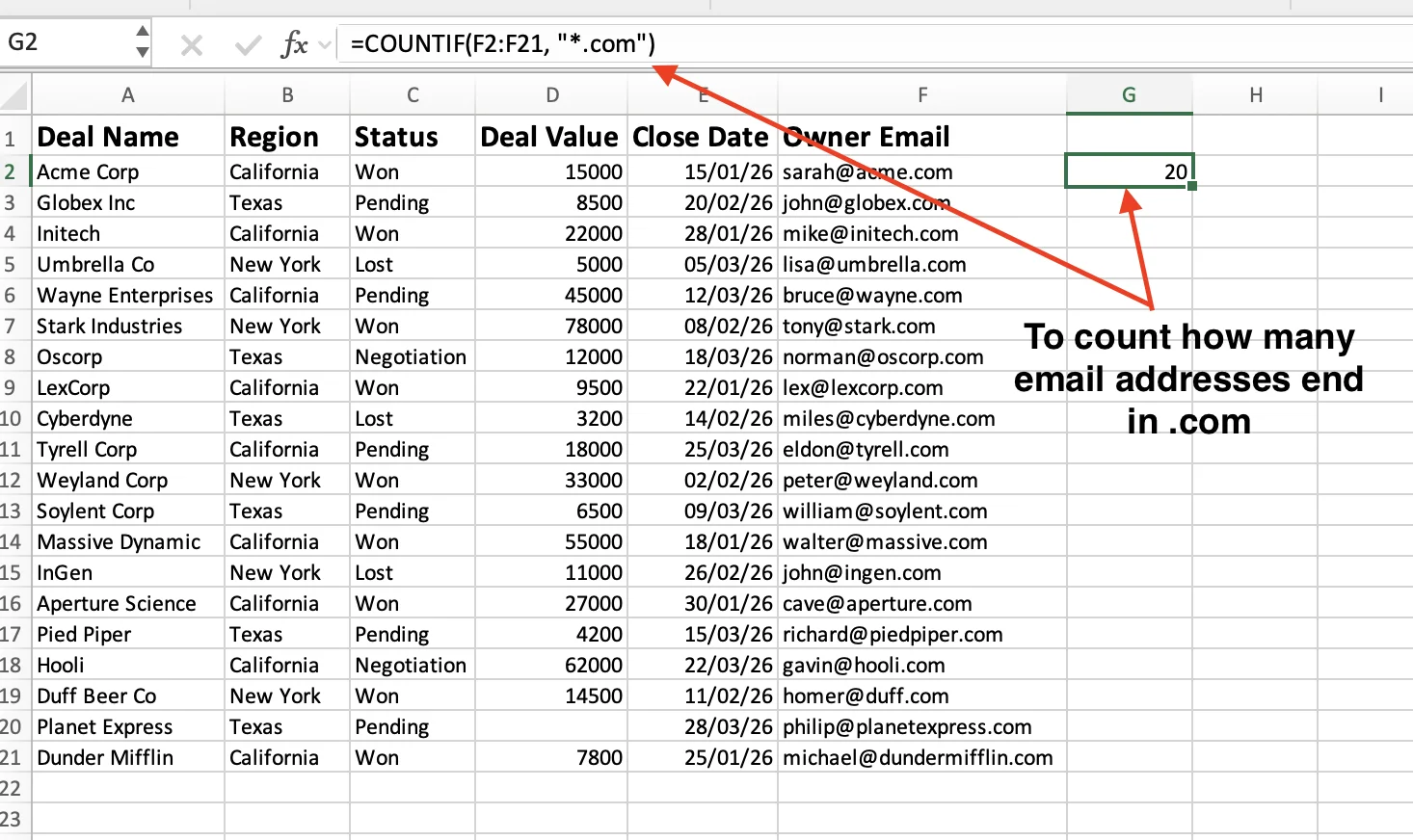
Task: Click email mike@initech.com
Action: pos(922,233)
